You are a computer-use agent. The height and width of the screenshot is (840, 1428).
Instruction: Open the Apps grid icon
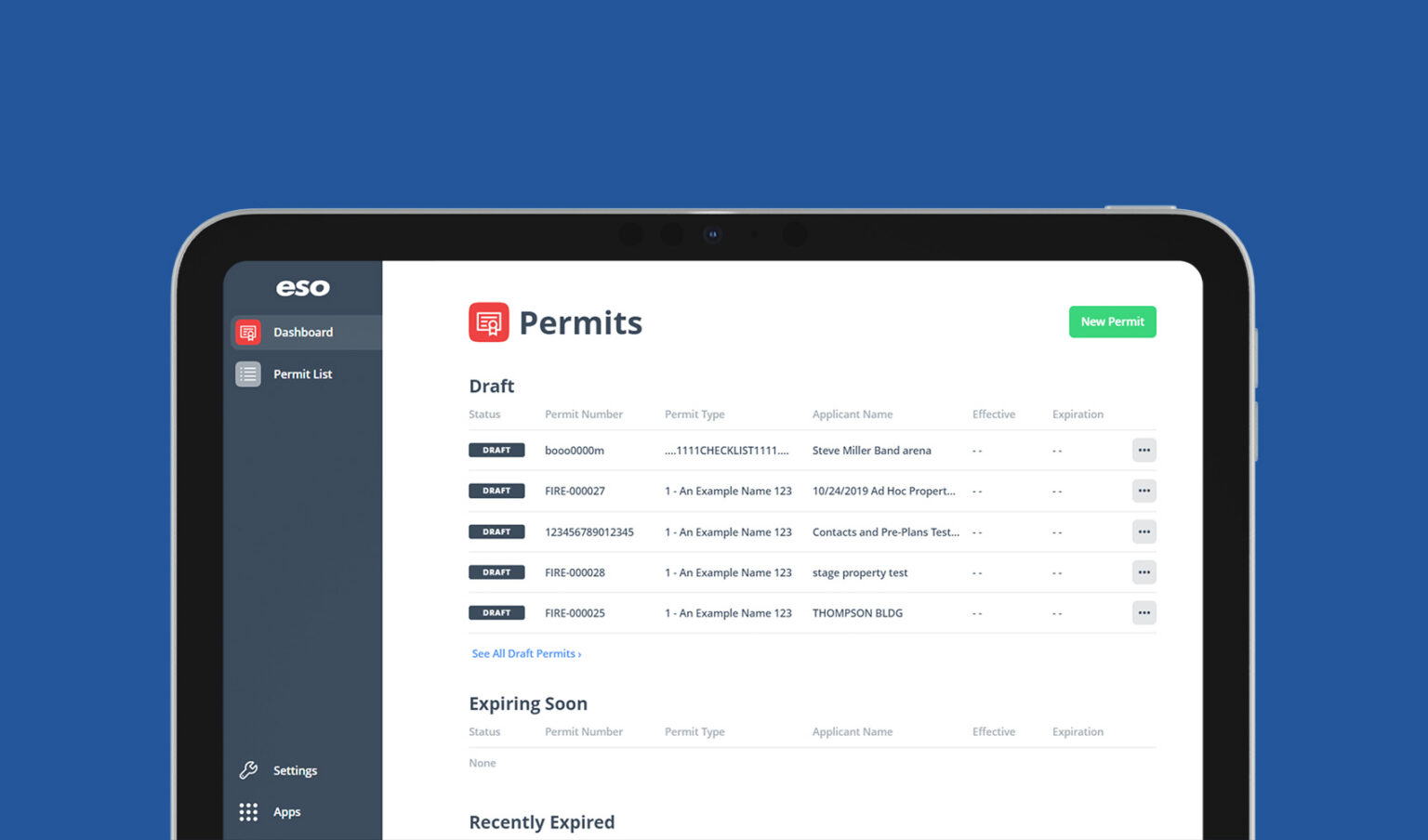[x=248, y=812]
